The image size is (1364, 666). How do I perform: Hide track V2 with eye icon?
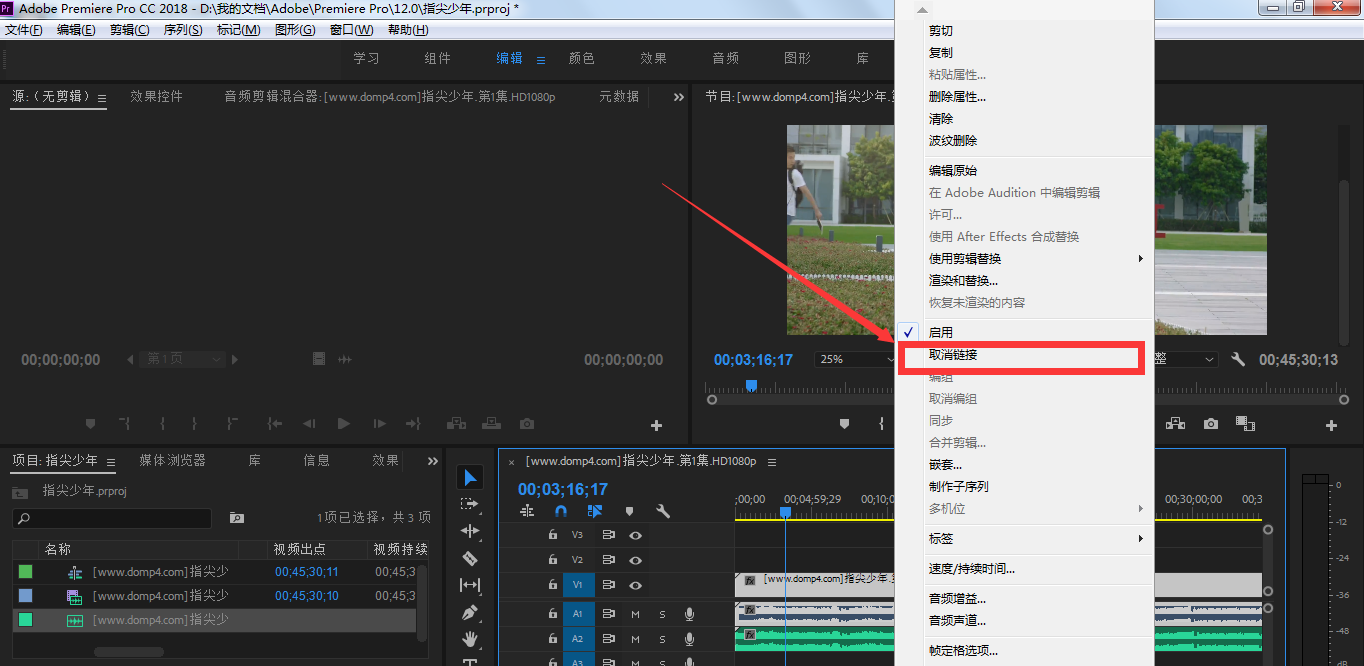click(635, 560)
